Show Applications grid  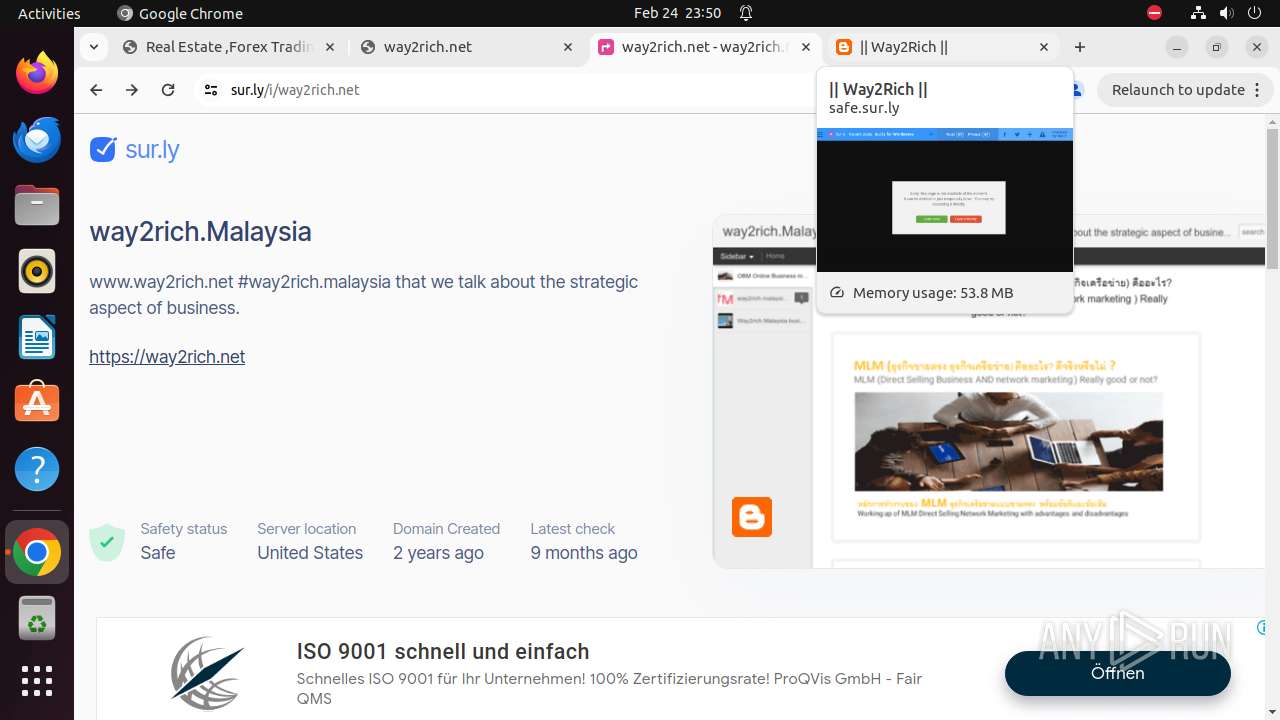(37, 681)
